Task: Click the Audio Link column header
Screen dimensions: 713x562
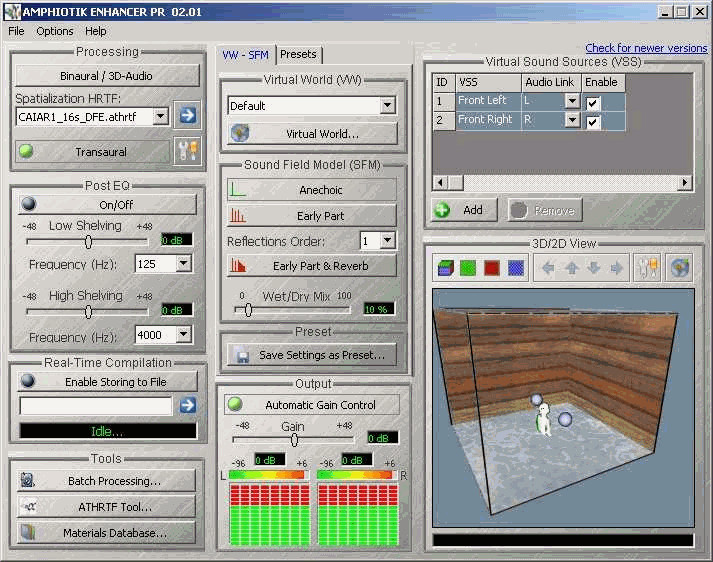Action: 551,82
